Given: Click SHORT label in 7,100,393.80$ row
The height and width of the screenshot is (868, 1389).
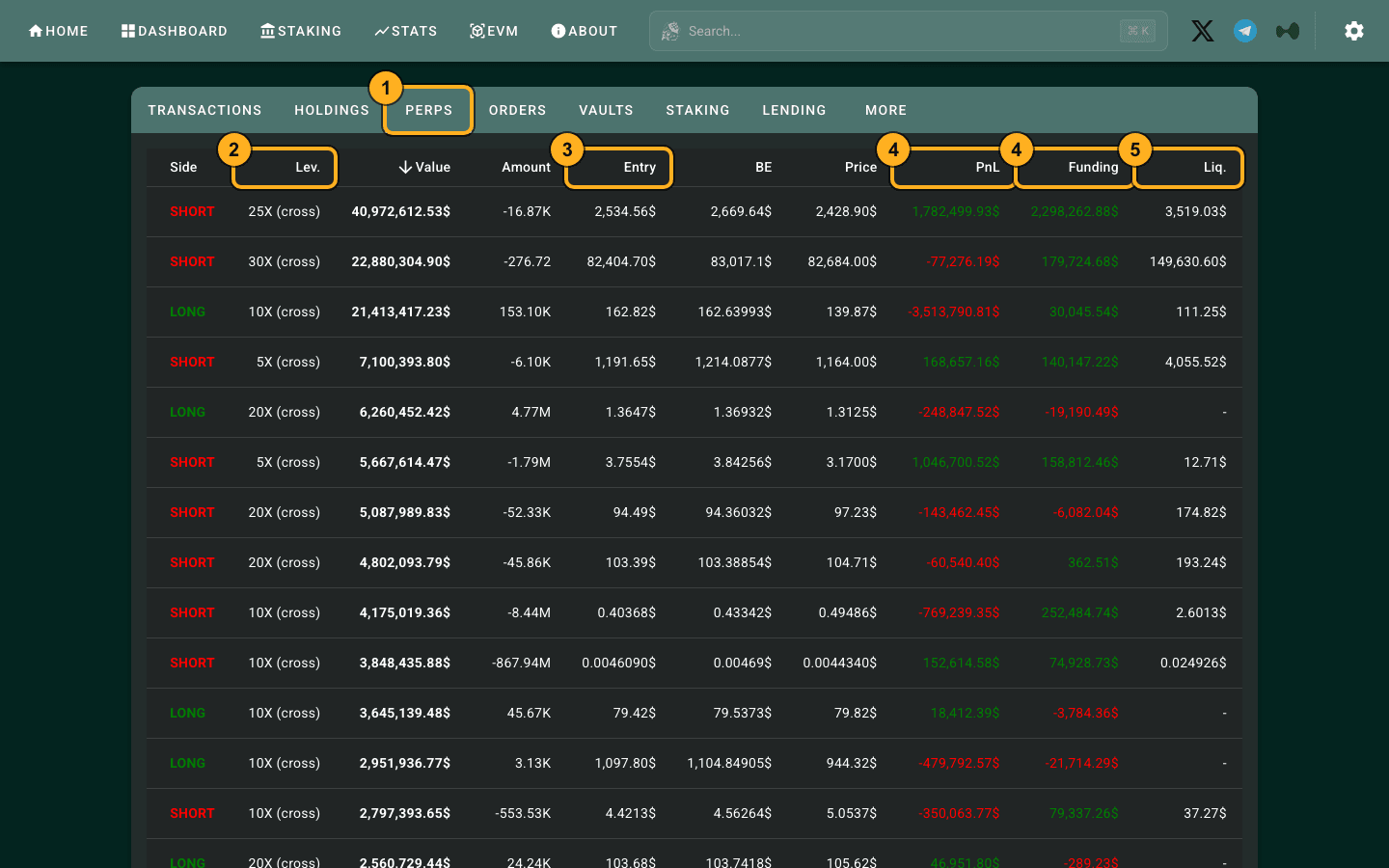Looking at the screenshot, I should coord(192,362).
